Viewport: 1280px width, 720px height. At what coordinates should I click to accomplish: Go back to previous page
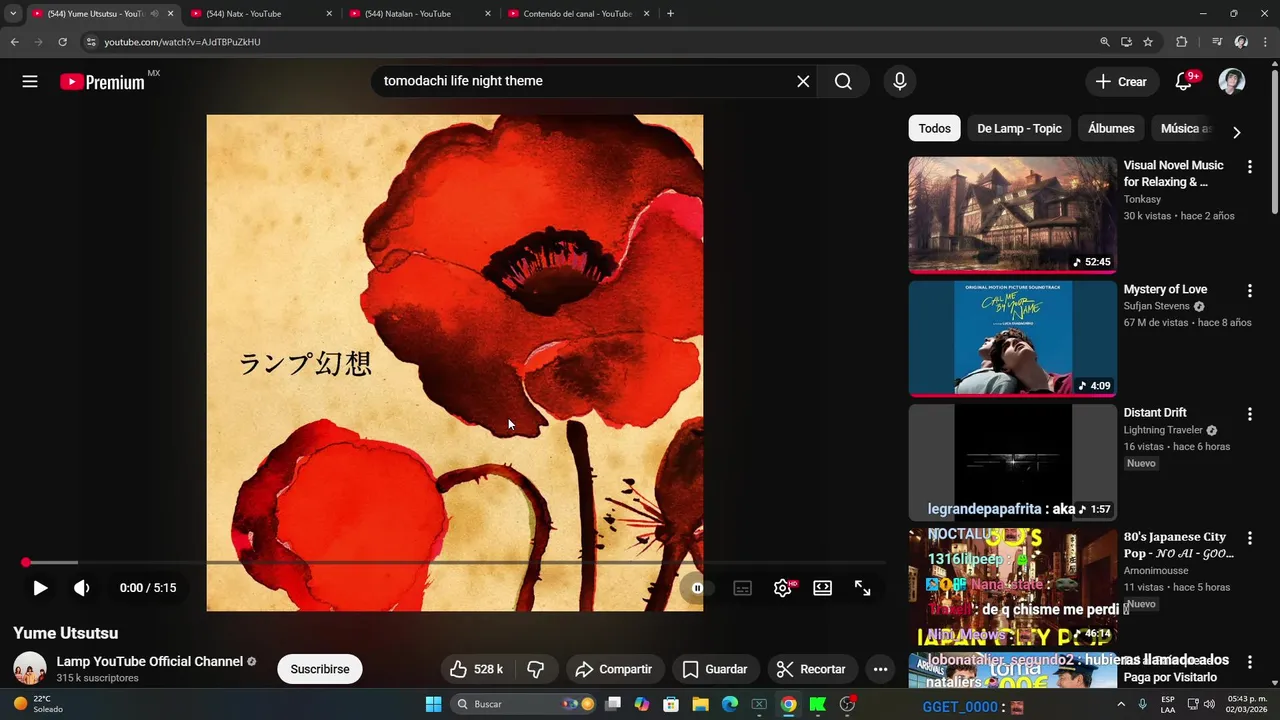[14, 42]
